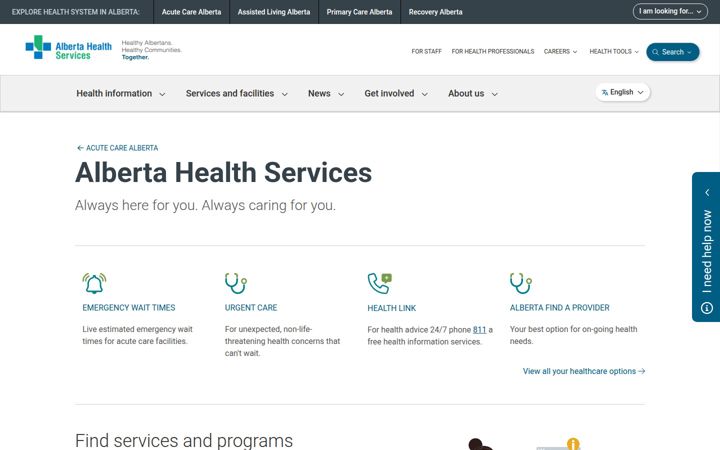Screen dimensions: 720x450
Task: Expand the News menu
Action: click(326, 94)
